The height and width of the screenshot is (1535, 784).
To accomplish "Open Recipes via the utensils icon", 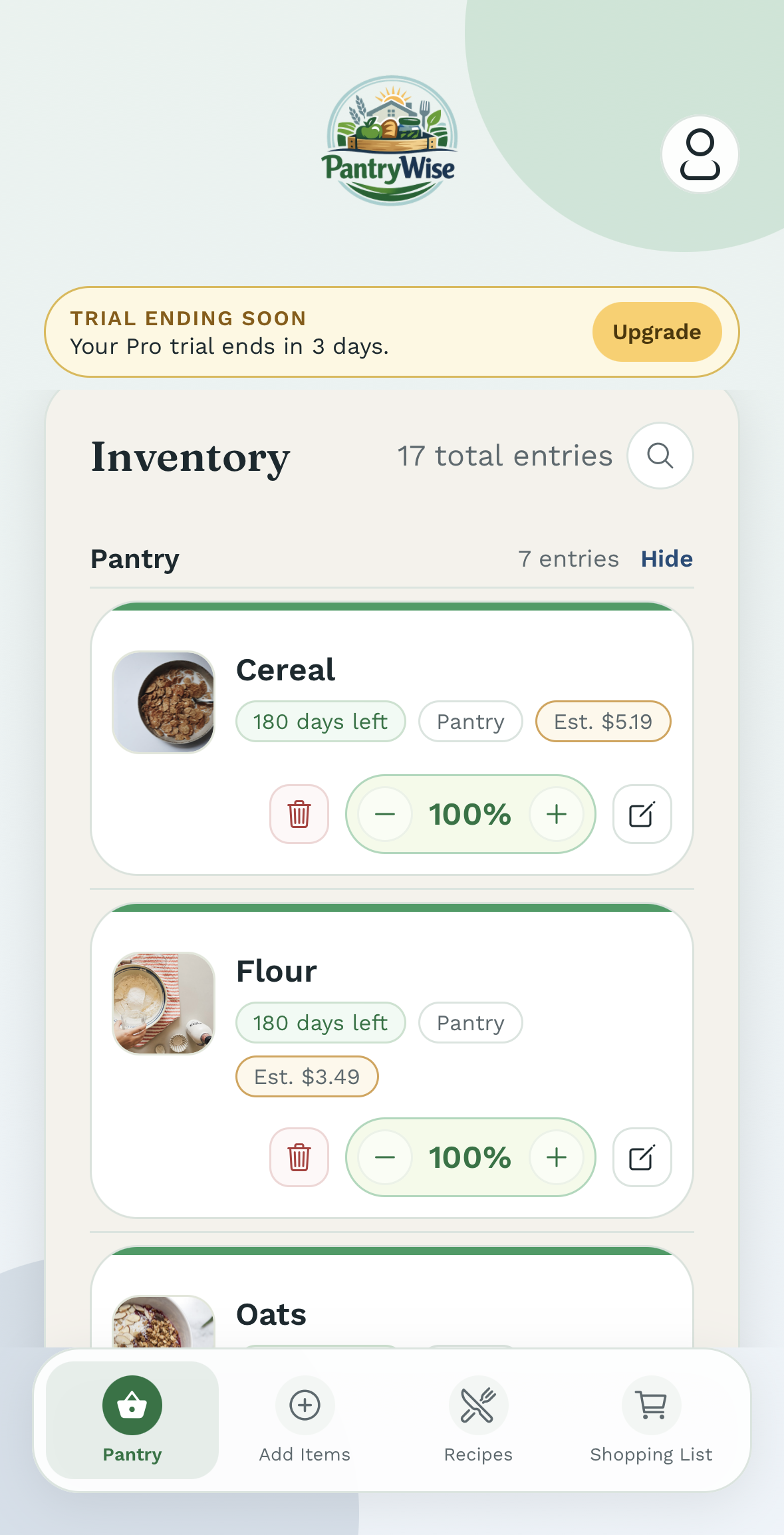I will click(x=478, y=1405).
